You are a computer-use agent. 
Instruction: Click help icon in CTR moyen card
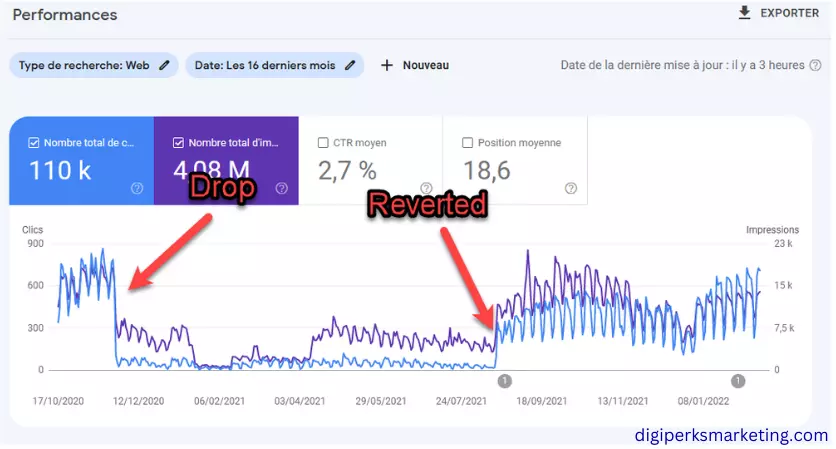tap(426, 188)
